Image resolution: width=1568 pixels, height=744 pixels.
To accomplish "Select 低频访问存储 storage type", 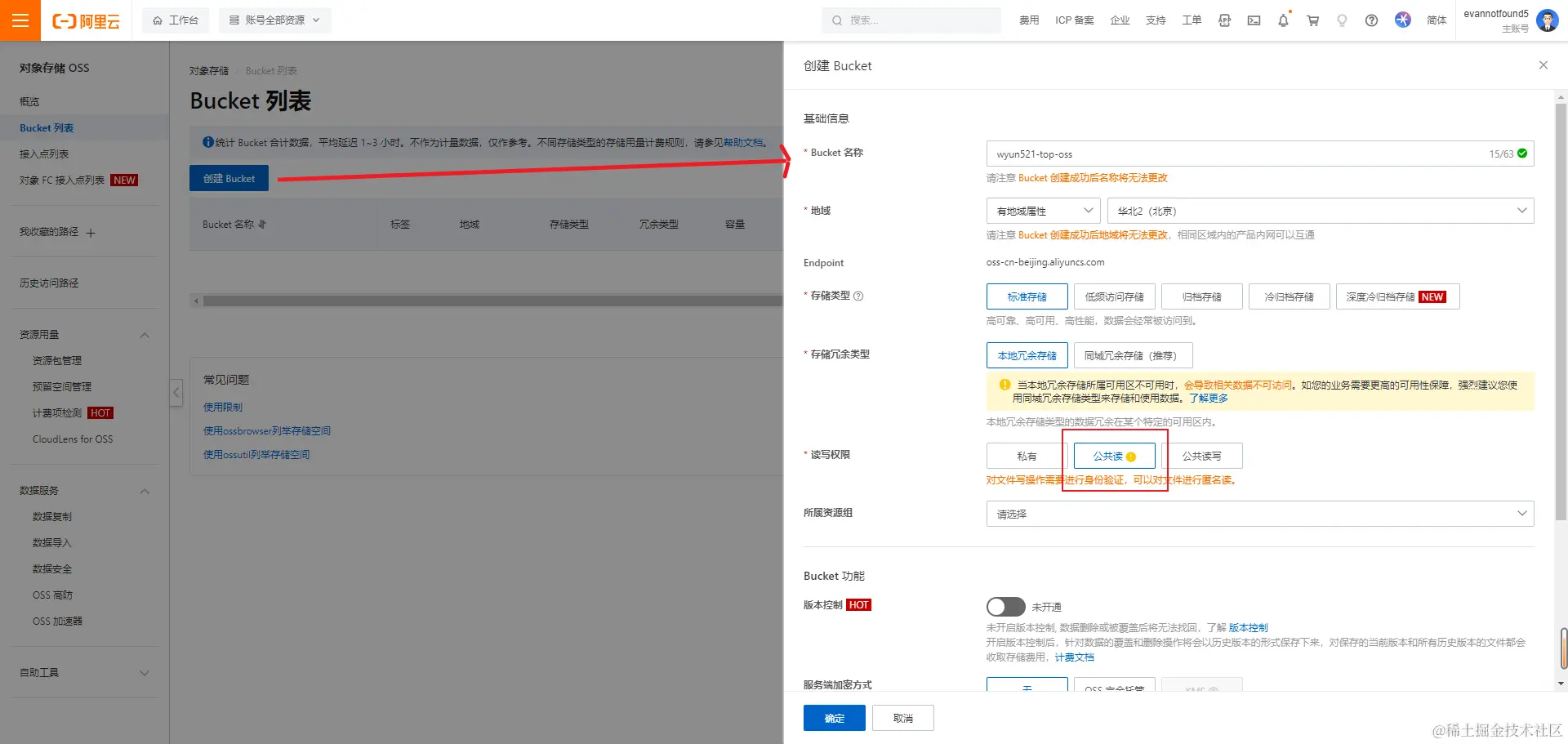I will (1114, 296).
